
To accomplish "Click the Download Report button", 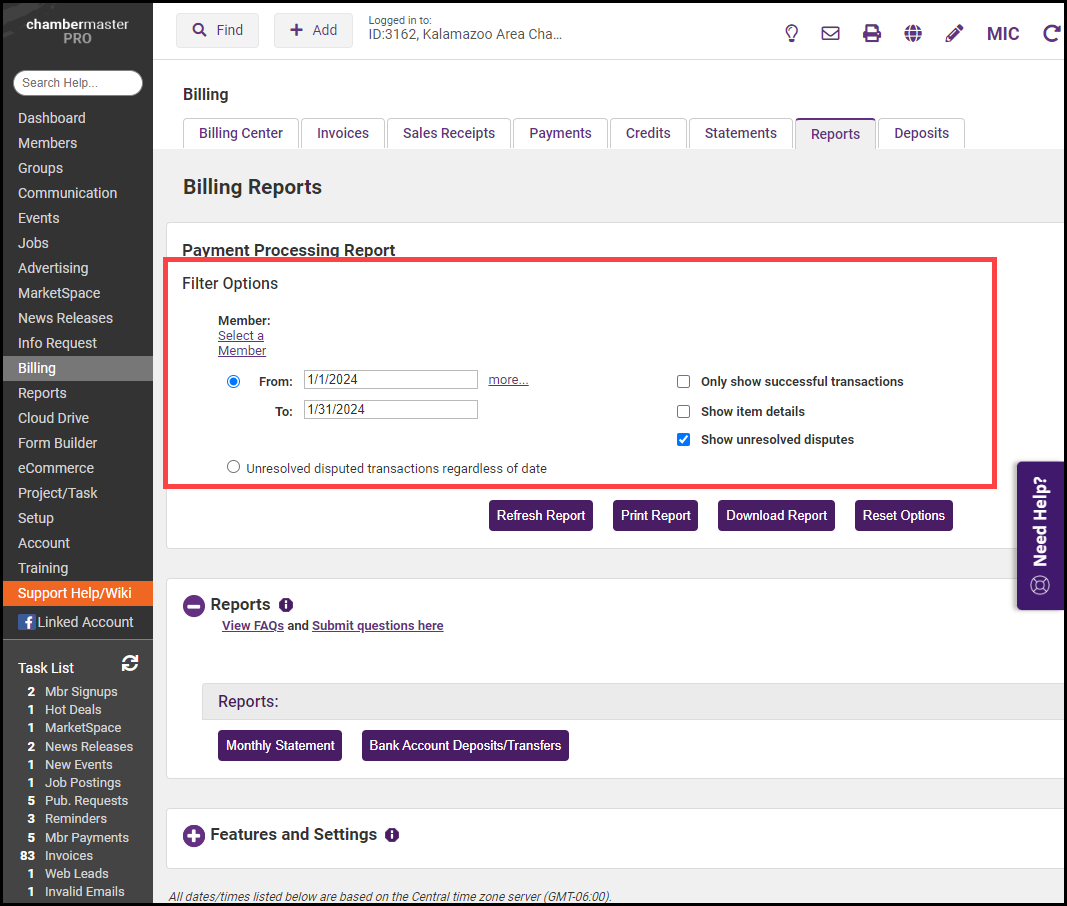I will tap(776, 516).
